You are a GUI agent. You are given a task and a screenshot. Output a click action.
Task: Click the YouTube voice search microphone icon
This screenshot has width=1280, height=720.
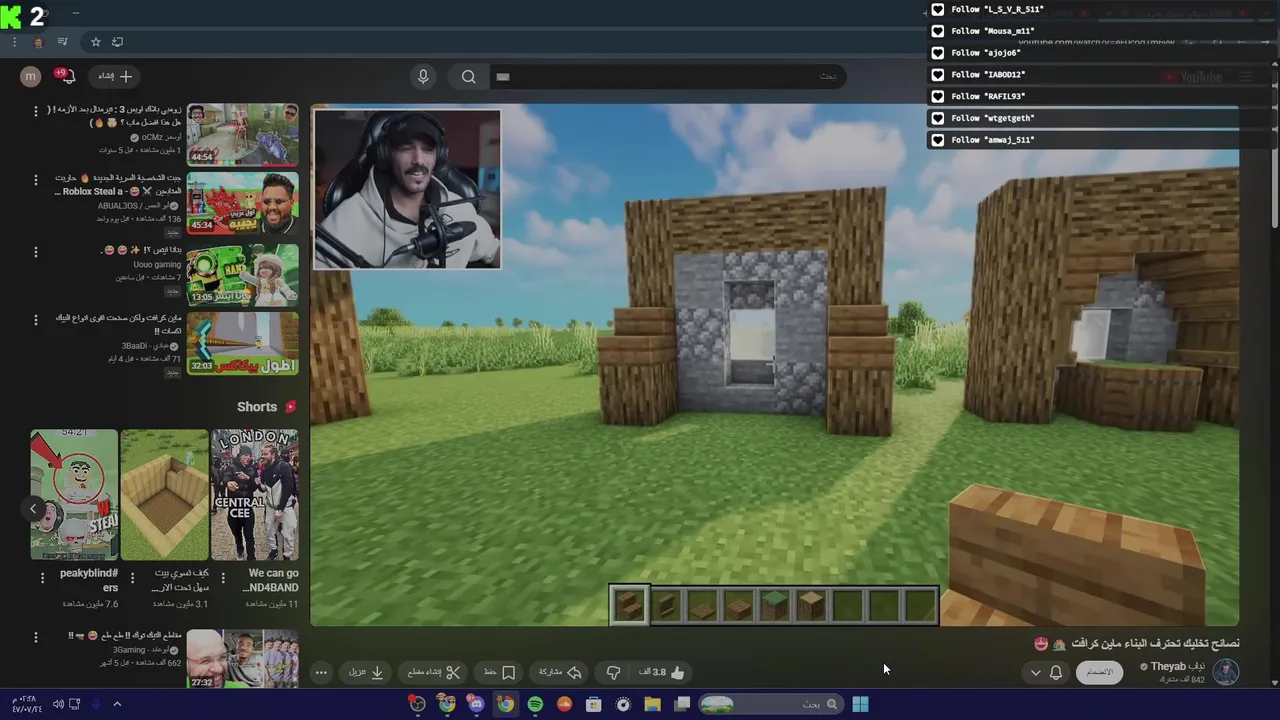(x=423, y=76)
